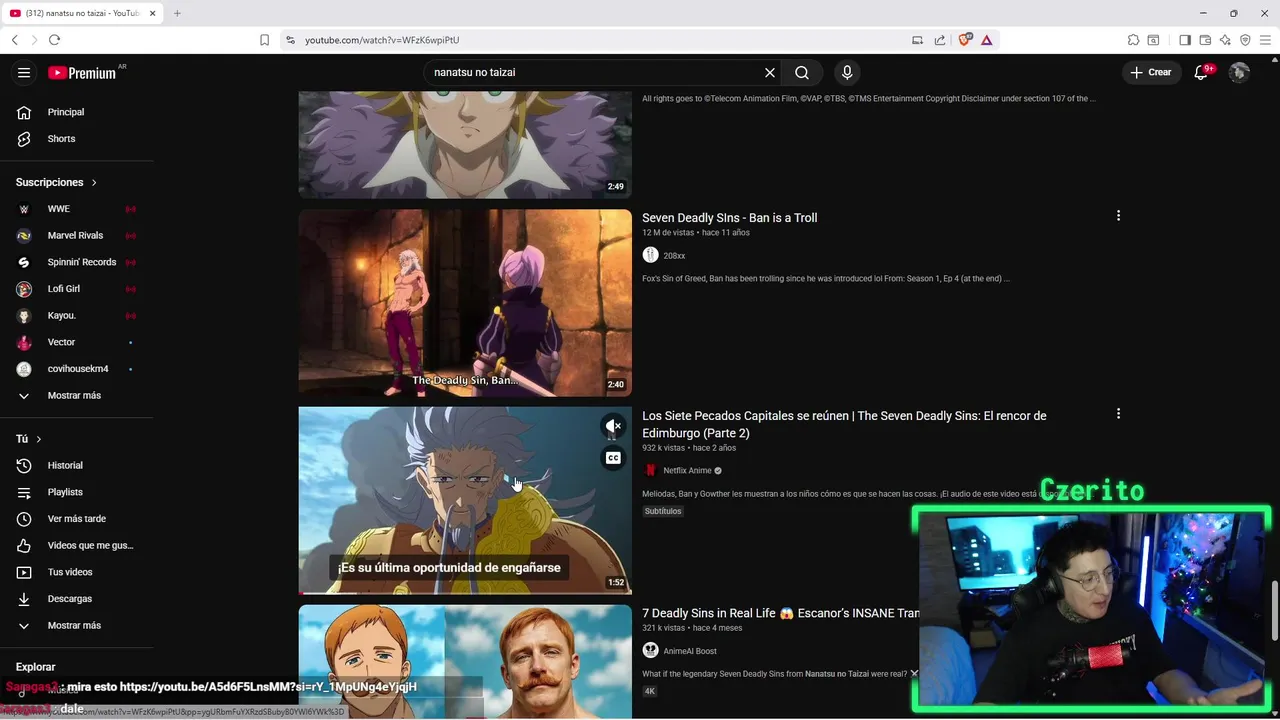1280x720 pixels.
Task: Play Escanor real life thumbnail
Action: point(465,661)
